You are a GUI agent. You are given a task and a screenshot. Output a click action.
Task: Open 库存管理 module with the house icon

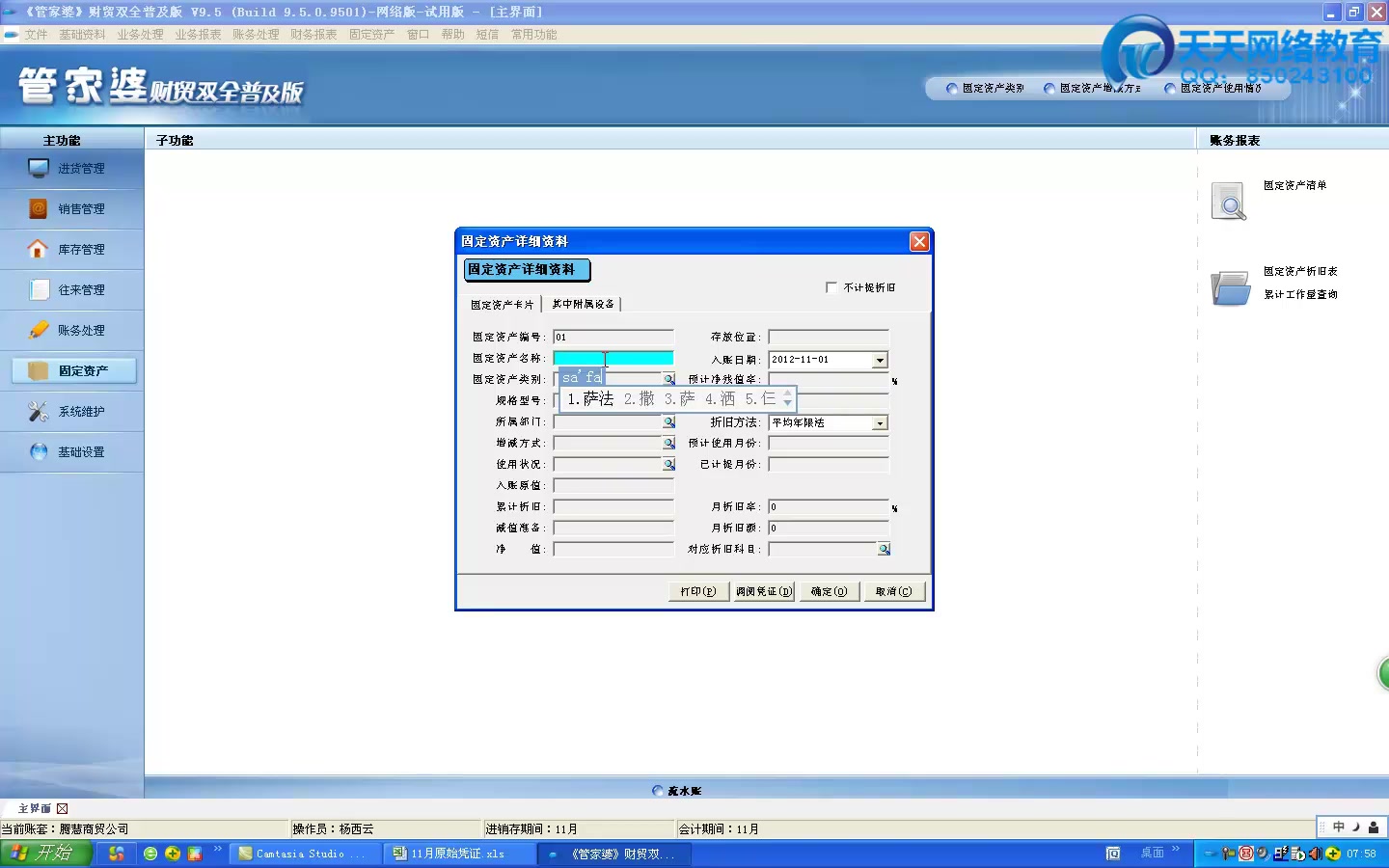(x=72, y=250)
